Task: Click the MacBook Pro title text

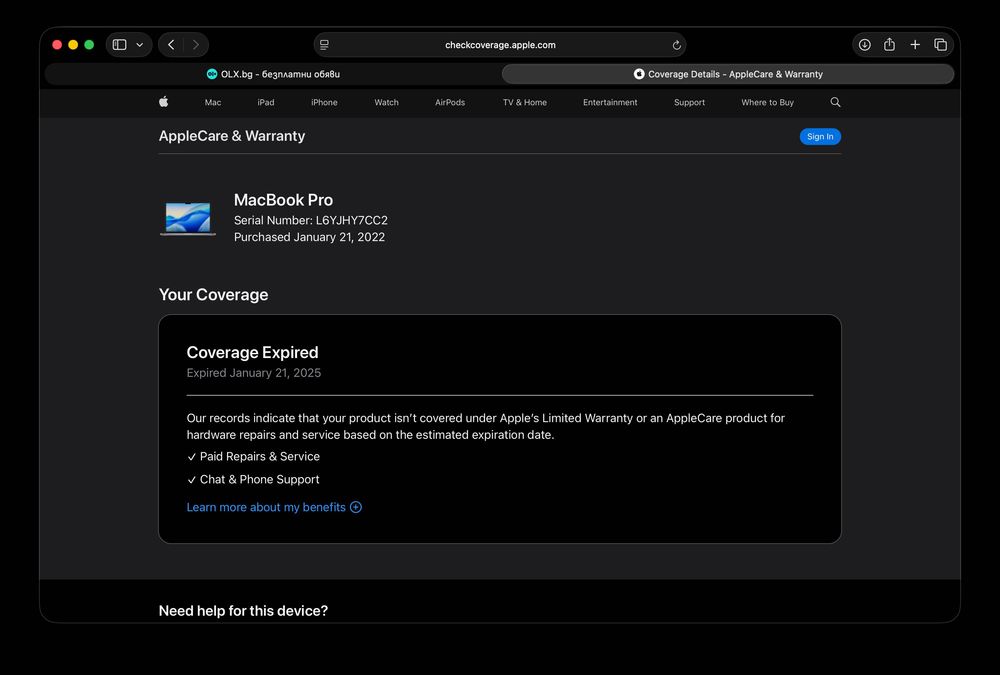Action: click(283, 200)
